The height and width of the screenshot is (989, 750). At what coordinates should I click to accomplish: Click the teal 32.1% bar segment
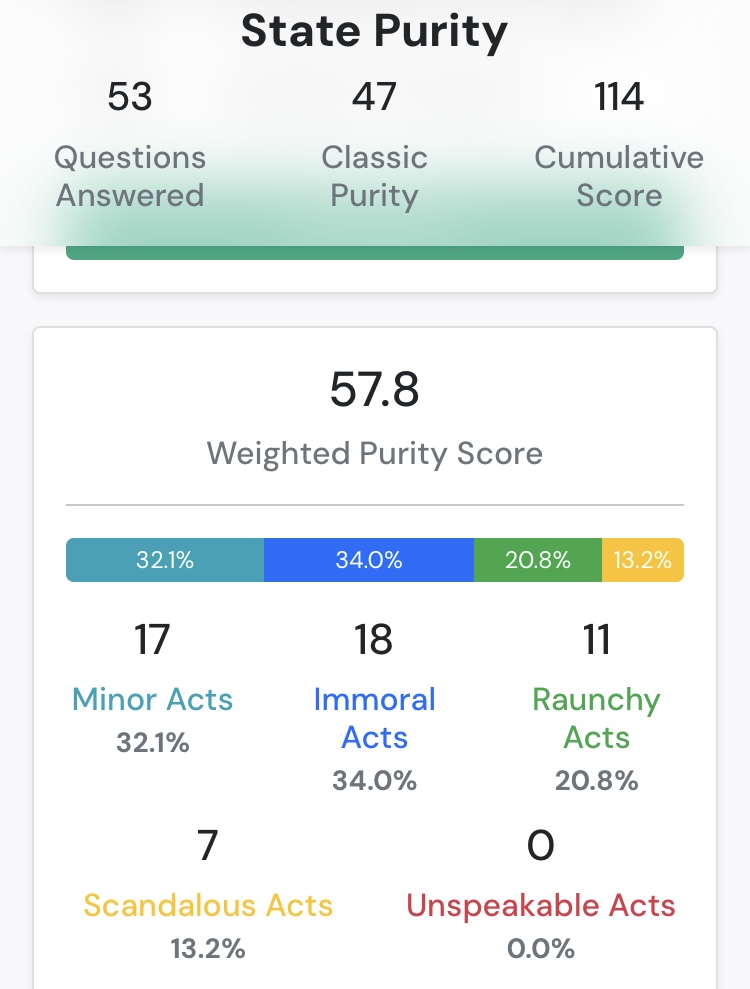point(165,559)
